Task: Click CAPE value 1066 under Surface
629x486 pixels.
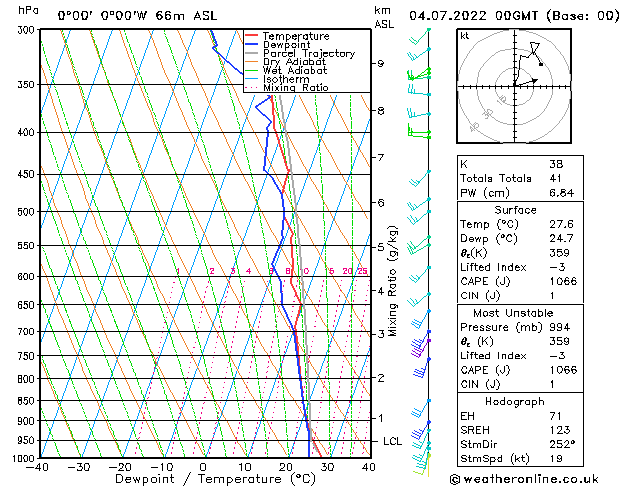Action: tap(563, 281)
